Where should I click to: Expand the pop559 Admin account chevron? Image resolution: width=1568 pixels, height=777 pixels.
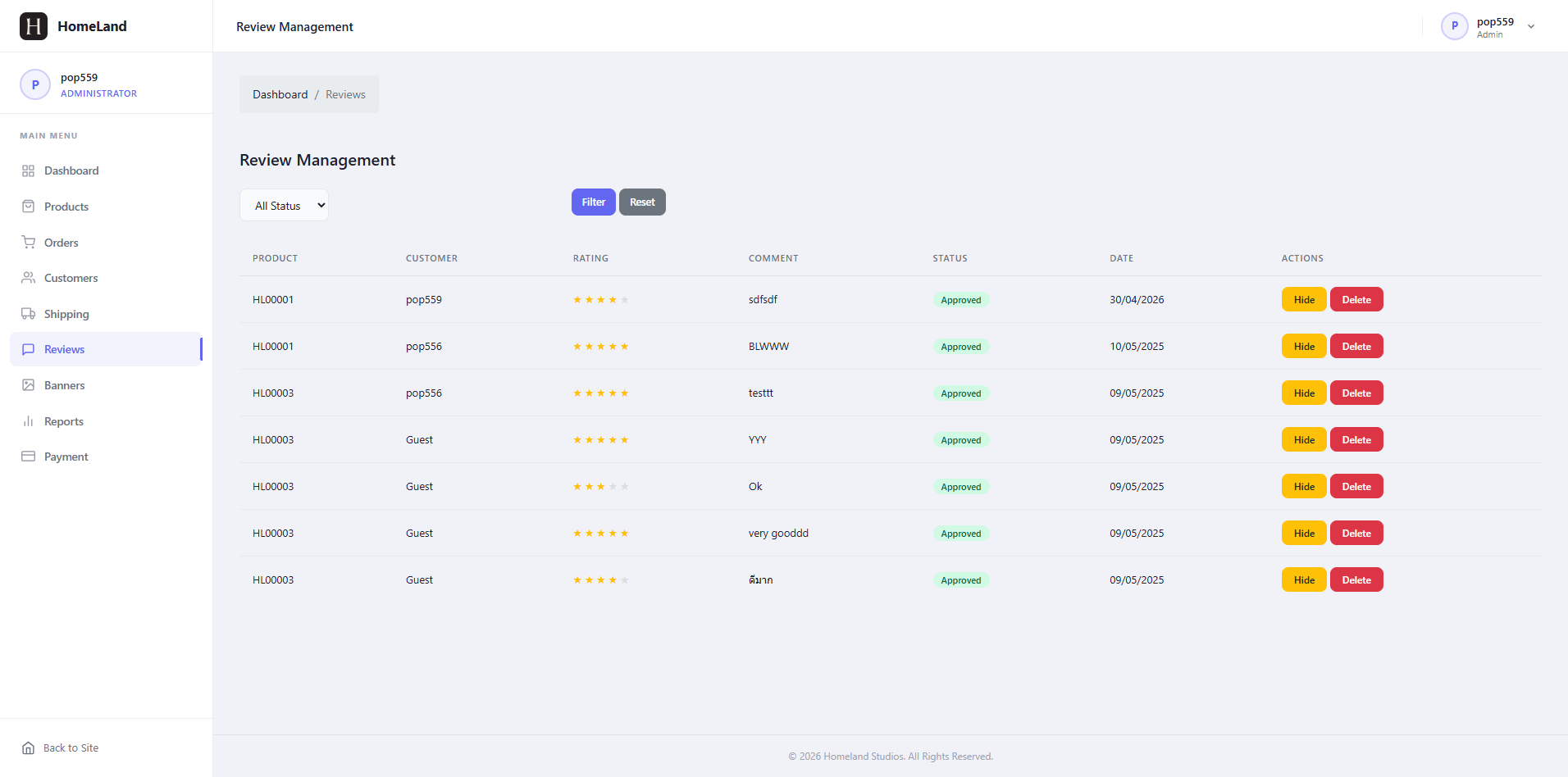tap(1531, 27)
